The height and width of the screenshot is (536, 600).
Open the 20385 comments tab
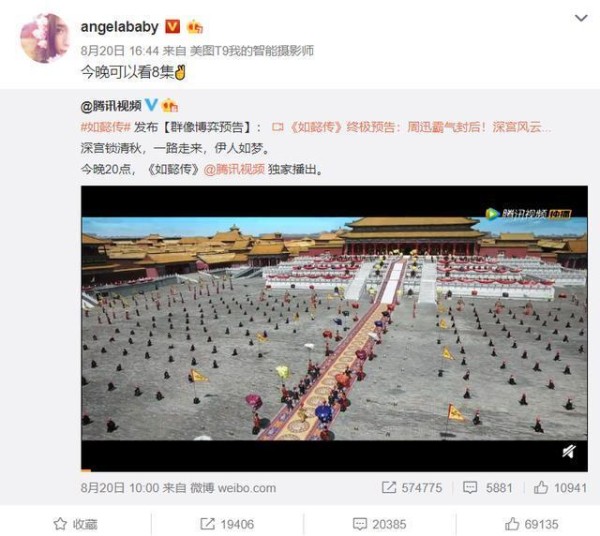379,524
